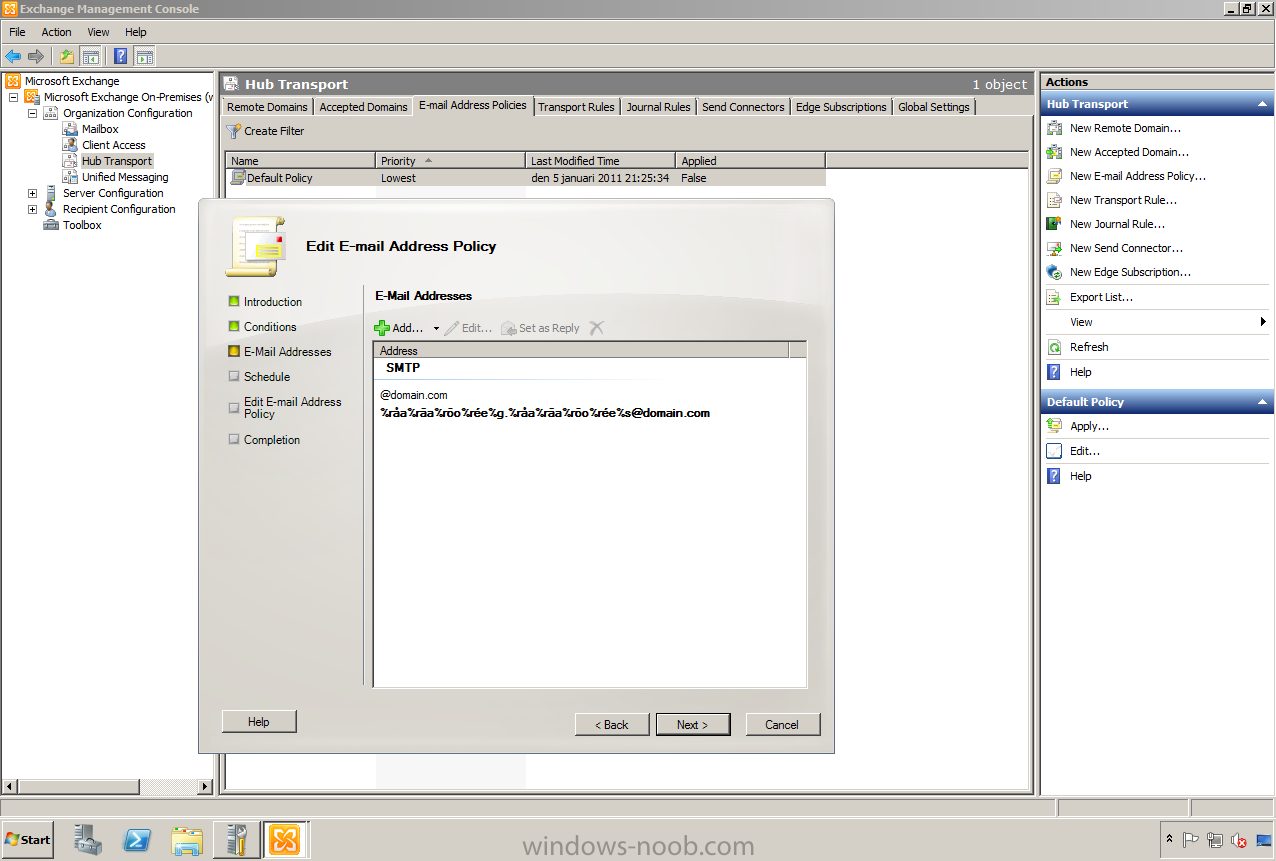
Task: Click the Apply icon under Default Policy
Action: (x=1054, y=426)
